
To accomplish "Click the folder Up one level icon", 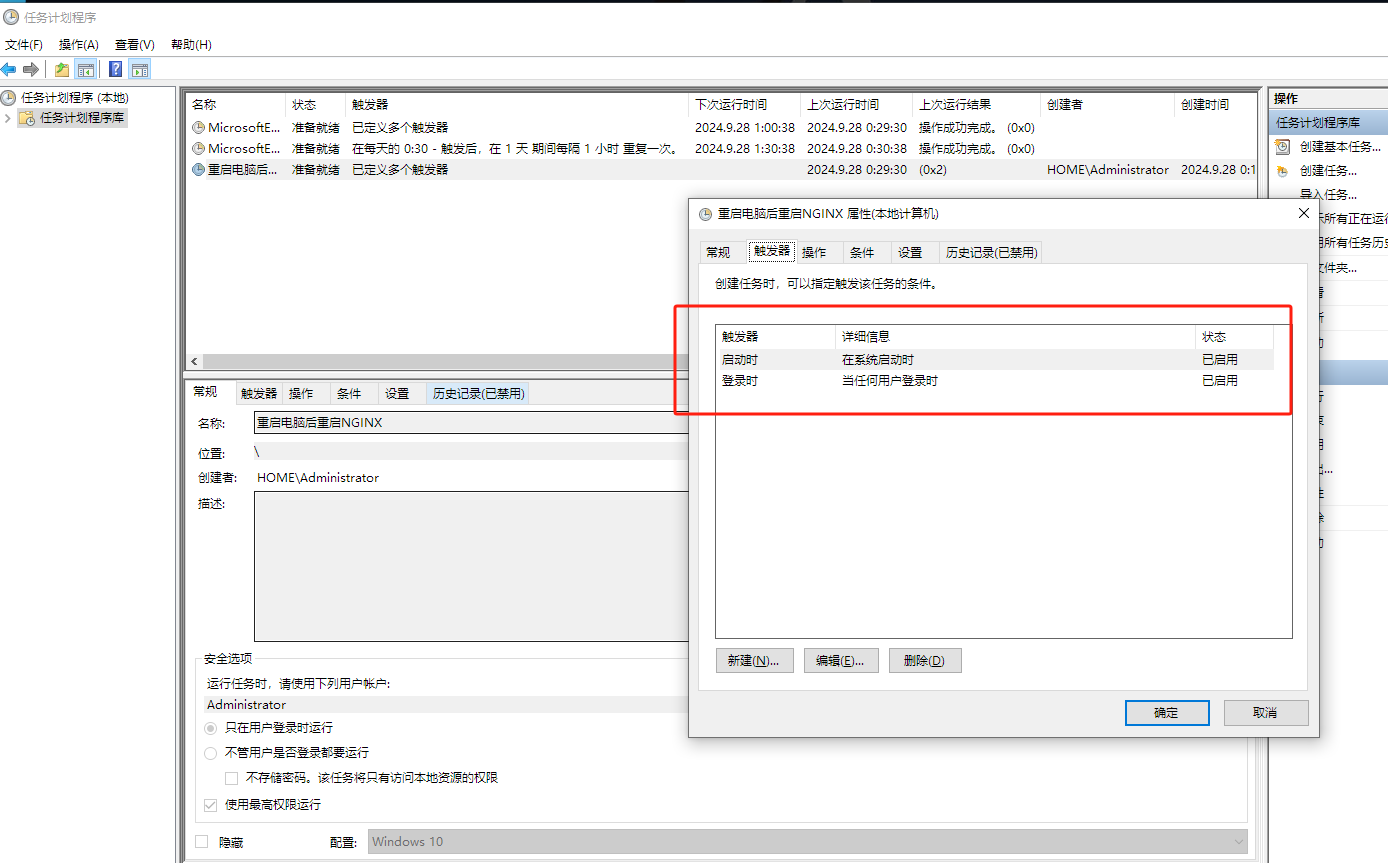I will tap(62, 69).
